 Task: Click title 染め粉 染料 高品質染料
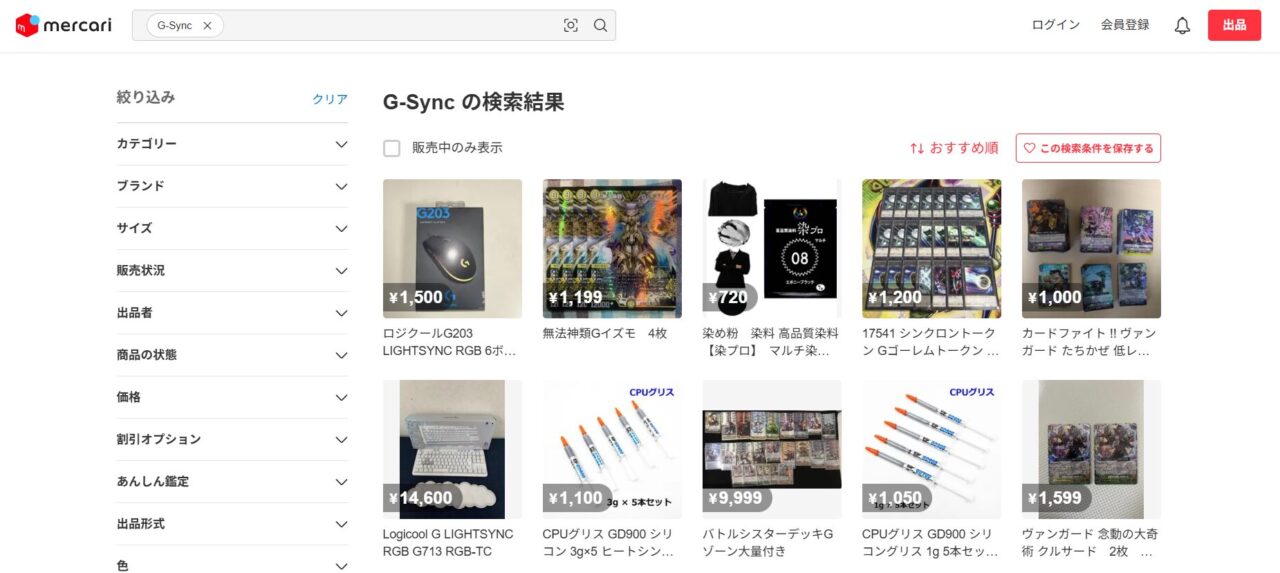(x=771, y=342)
